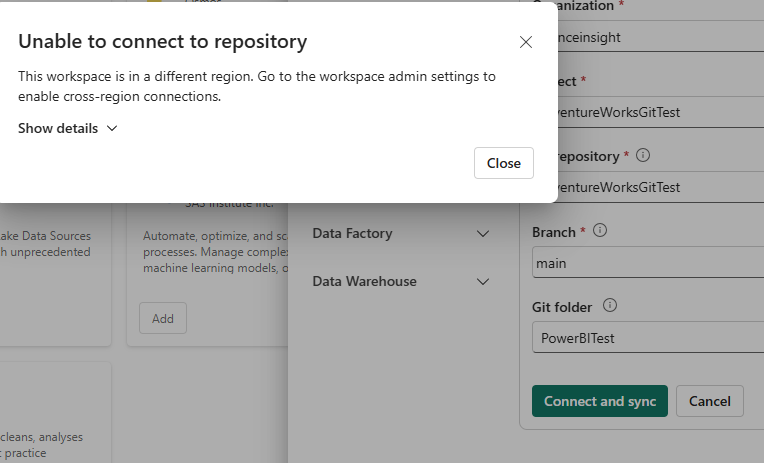The image size is (764, 463).
Task: Open Git folder info icon
Action: (x=610, y=306)
